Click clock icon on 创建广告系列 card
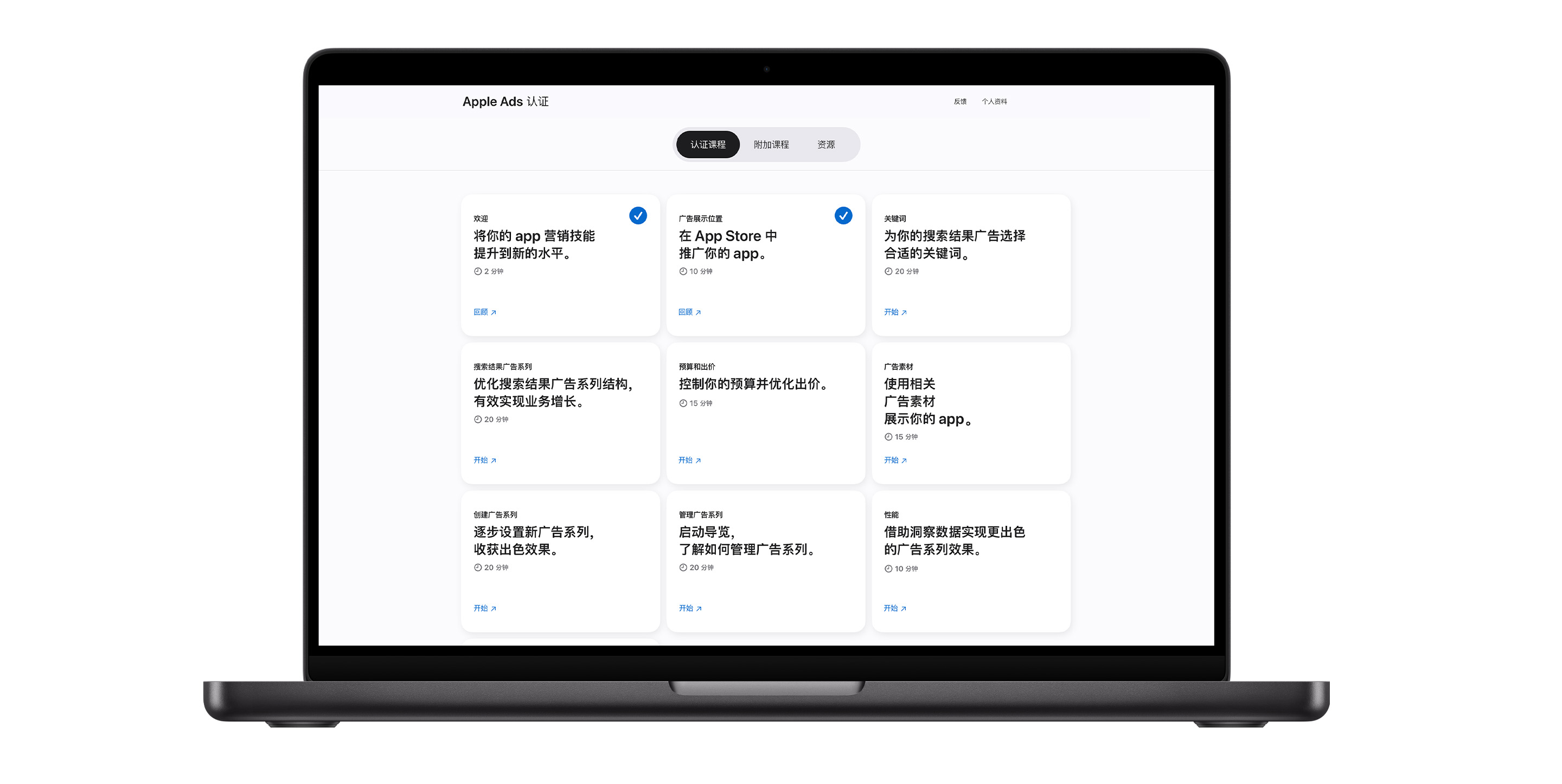 (x=478, y=567)
